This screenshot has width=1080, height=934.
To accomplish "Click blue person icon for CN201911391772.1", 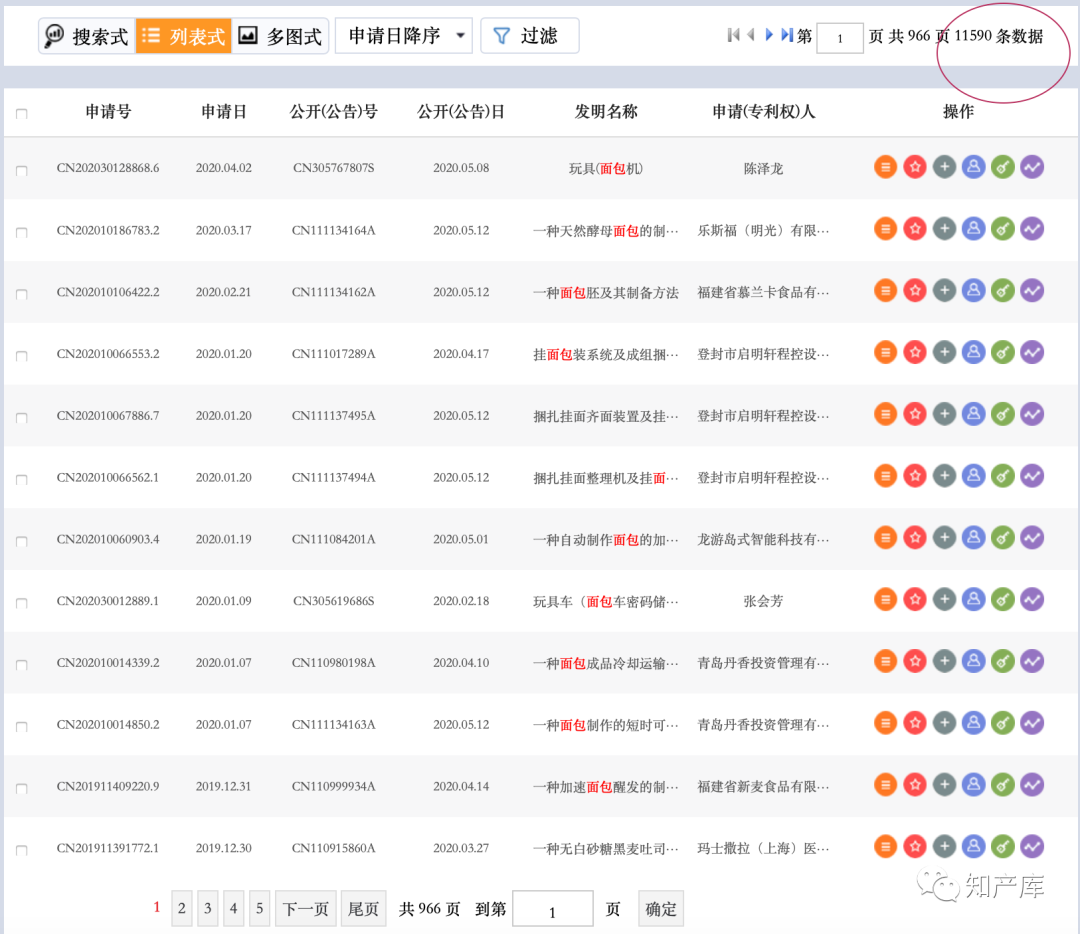I will (973, 847).
